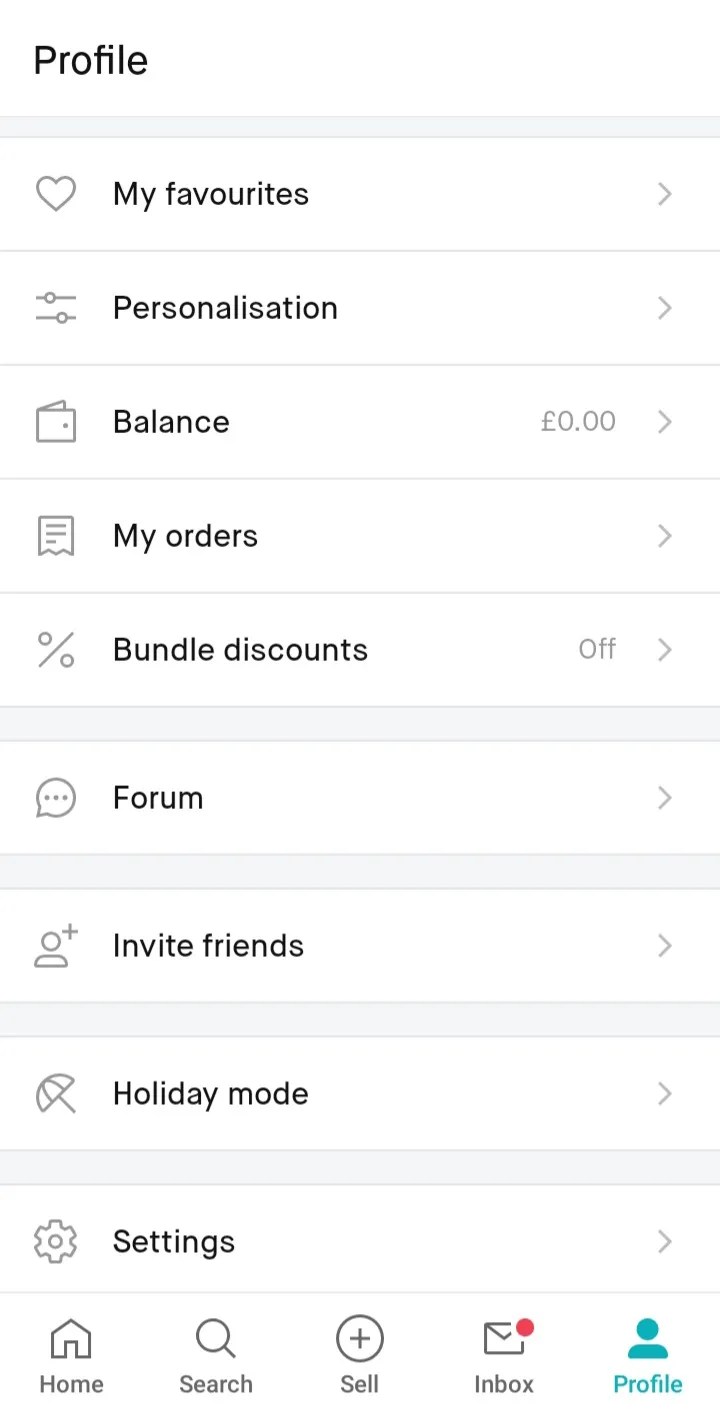Go to the Search tab

coord(215,1356)
